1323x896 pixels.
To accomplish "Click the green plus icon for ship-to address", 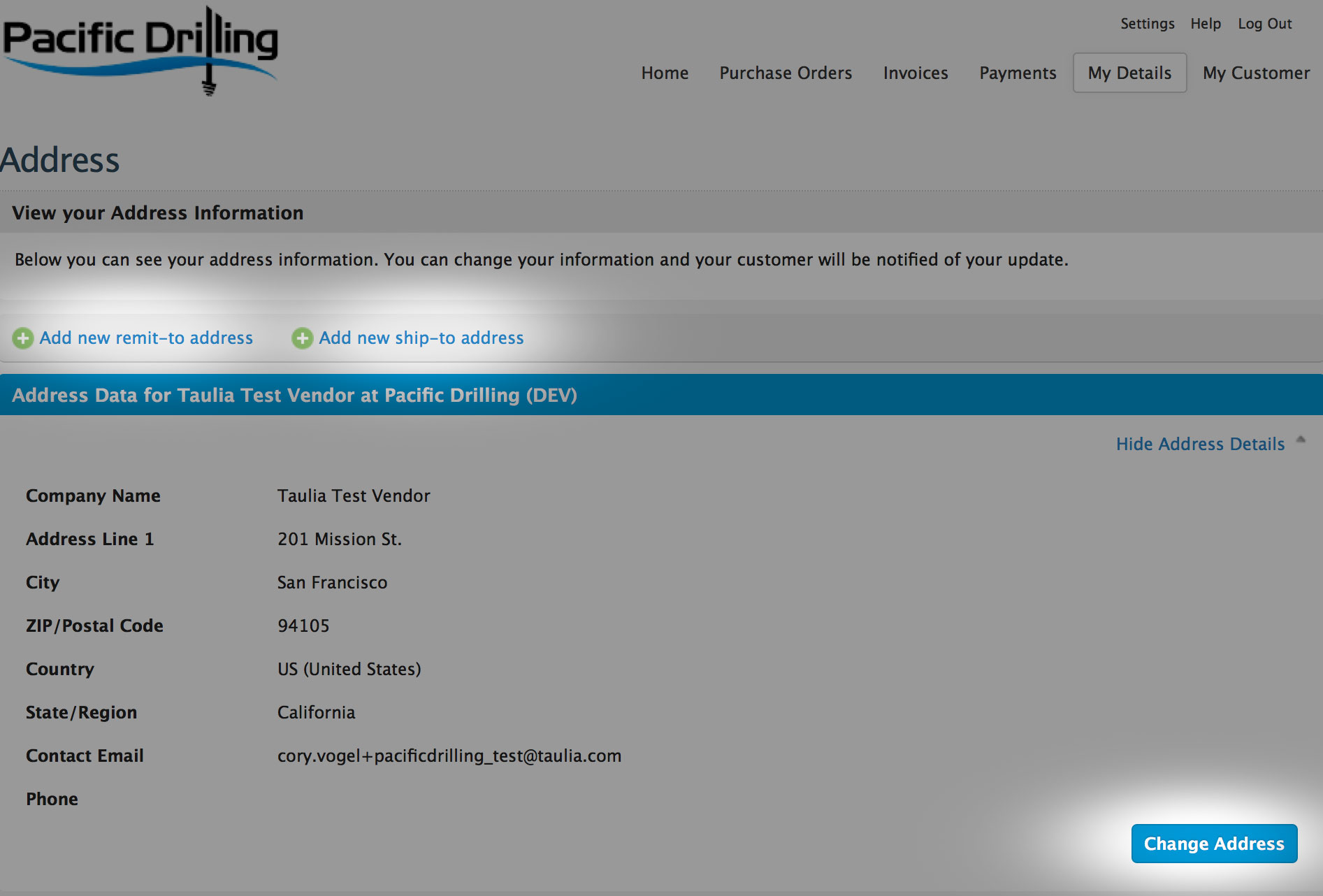I will tap(303, 338).
